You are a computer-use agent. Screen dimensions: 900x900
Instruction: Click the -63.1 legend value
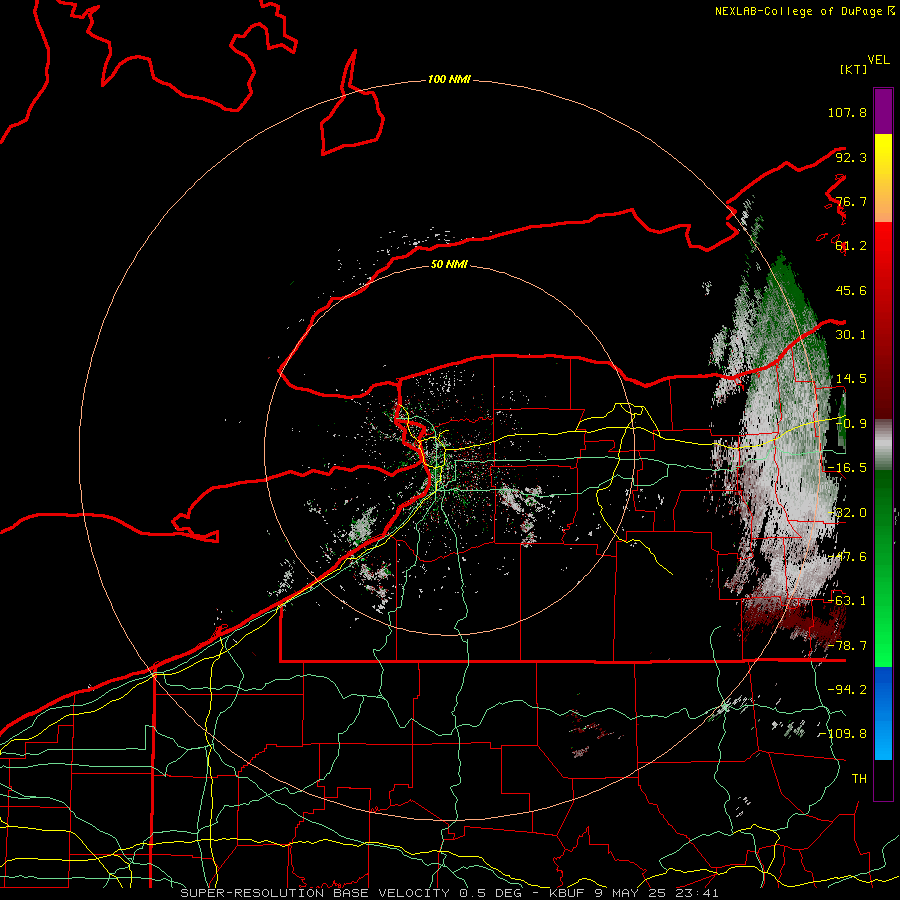[847, 601]
